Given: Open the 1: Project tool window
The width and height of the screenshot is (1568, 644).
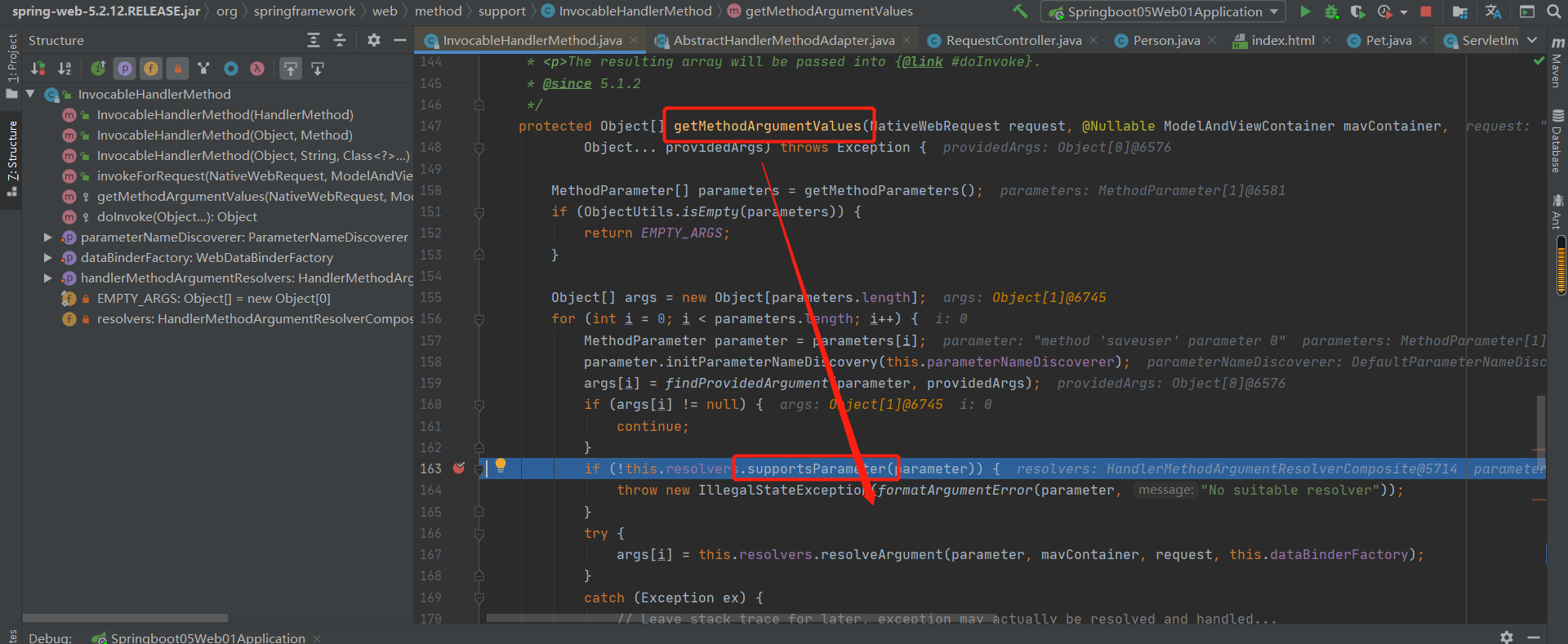Looking at the screenshot, I should click(x=11, y=65).
